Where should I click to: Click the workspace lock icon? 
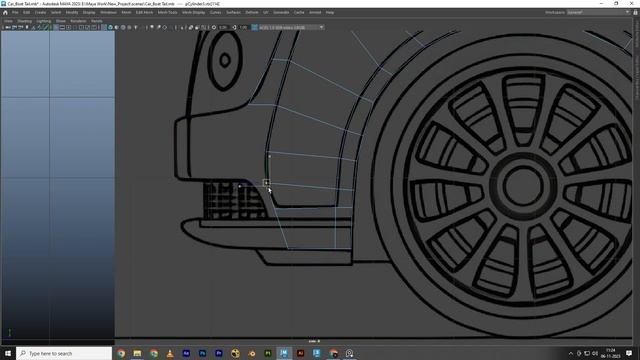(x=636, y=12)
